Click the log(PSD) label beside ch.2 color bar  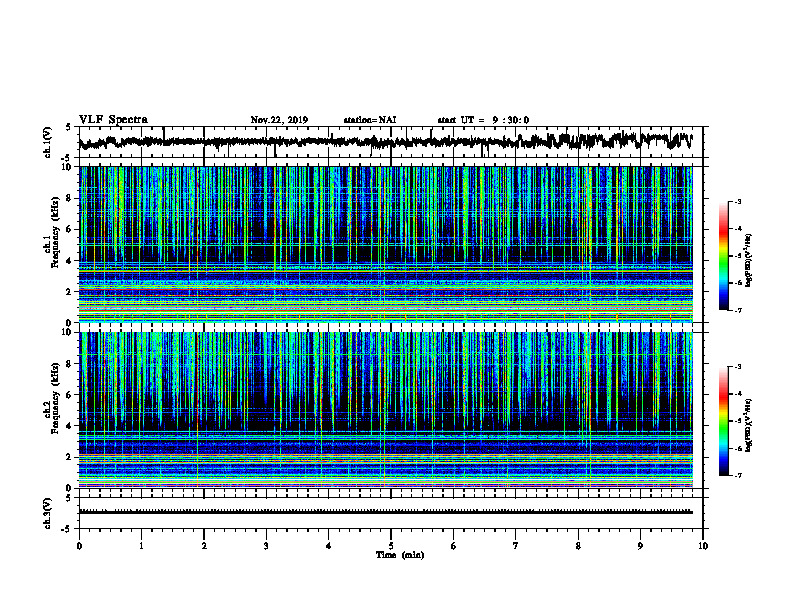click(x=749, y=425)
